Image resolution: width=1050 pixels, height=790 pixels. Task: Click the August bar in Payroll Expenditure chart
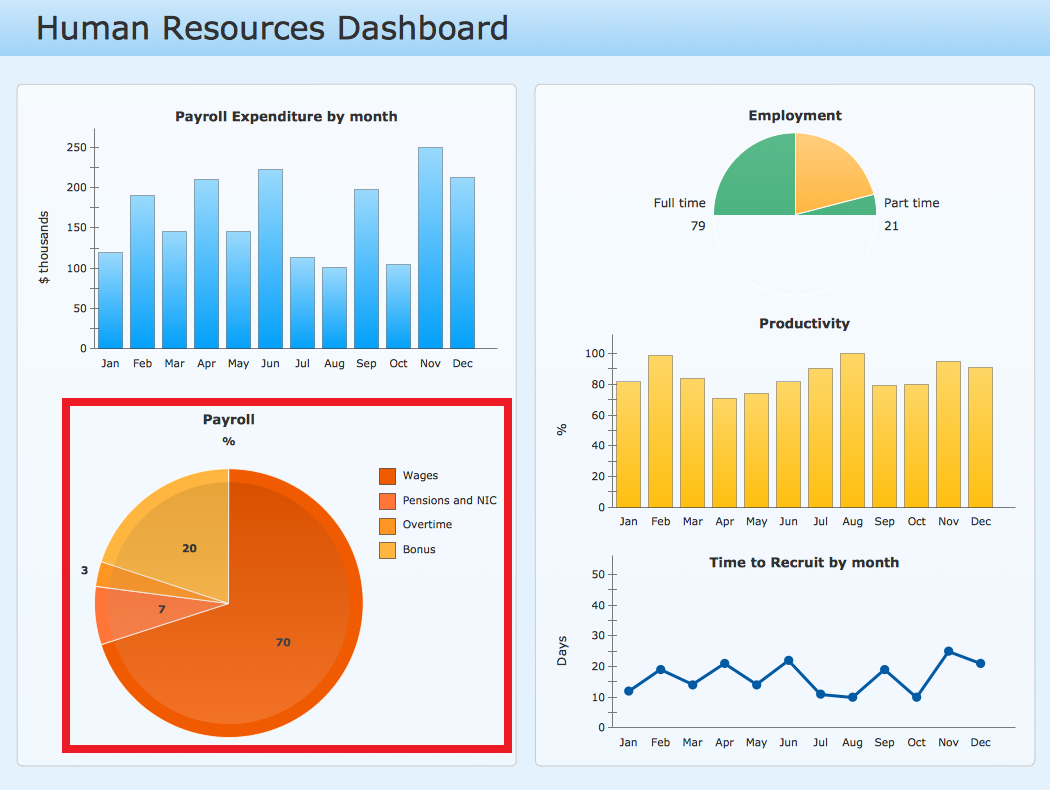334,308
